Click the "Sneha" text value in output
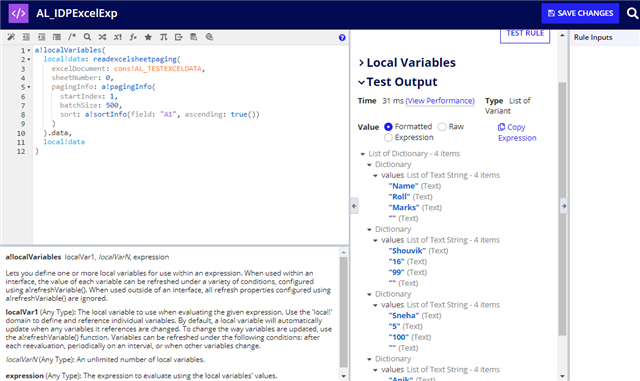 click(404, 316)
